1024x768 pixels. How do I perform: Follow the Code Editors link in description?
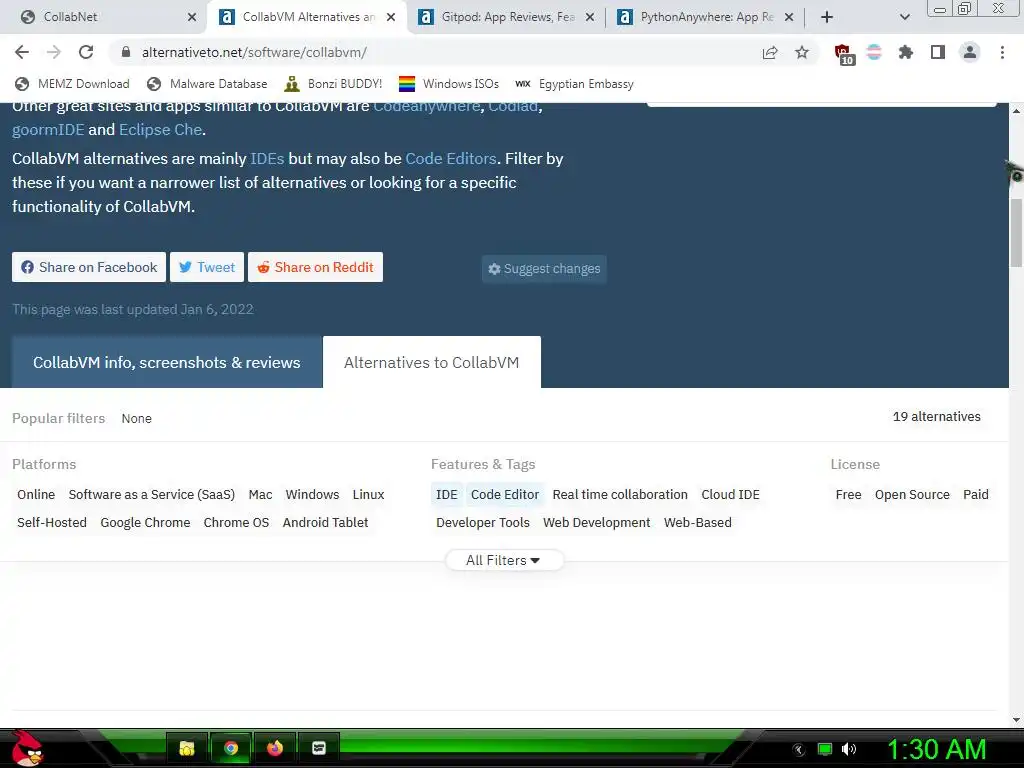(x=451, y=159)
